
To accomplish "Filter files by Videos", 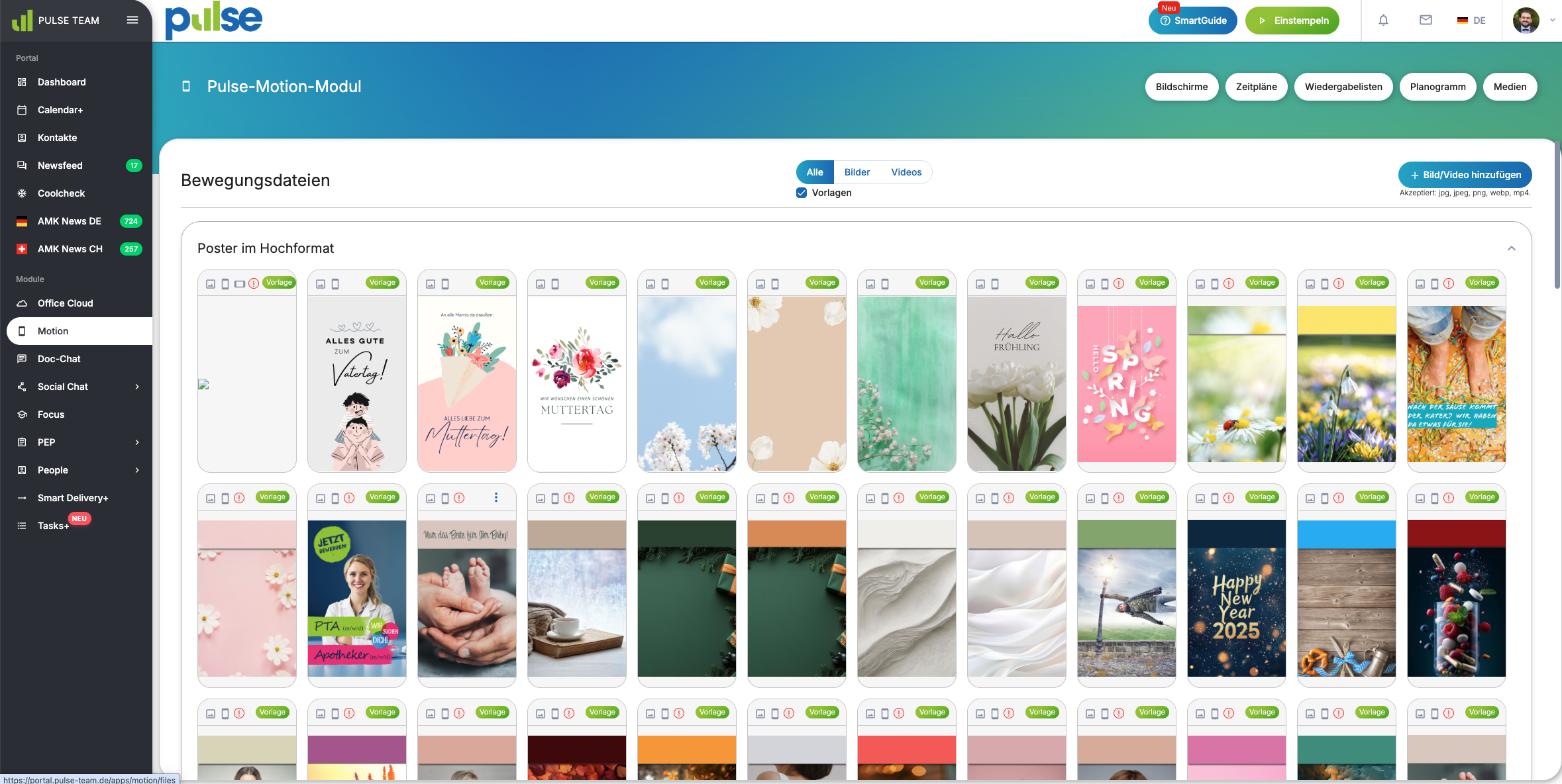I will (906, 172).
